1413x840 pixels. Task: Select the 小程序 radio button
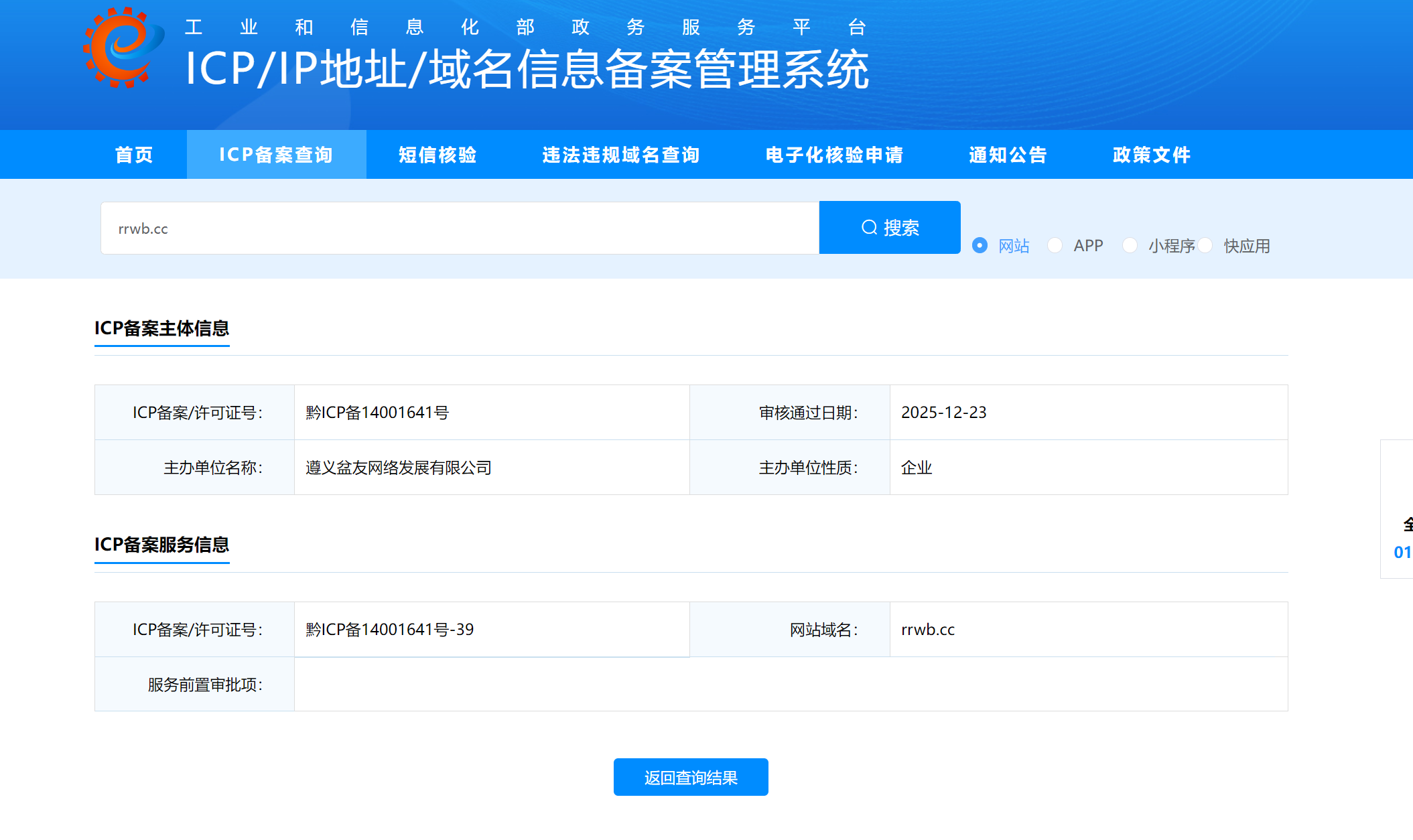click(1130, 245)
